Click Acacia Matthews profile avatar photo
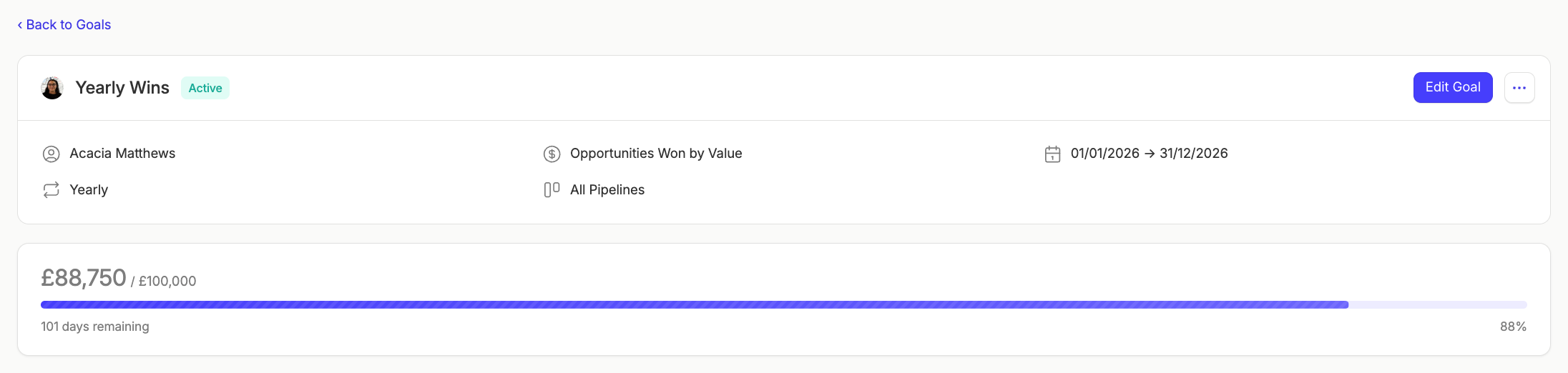The image size is (1568, 373). [52, 88]
